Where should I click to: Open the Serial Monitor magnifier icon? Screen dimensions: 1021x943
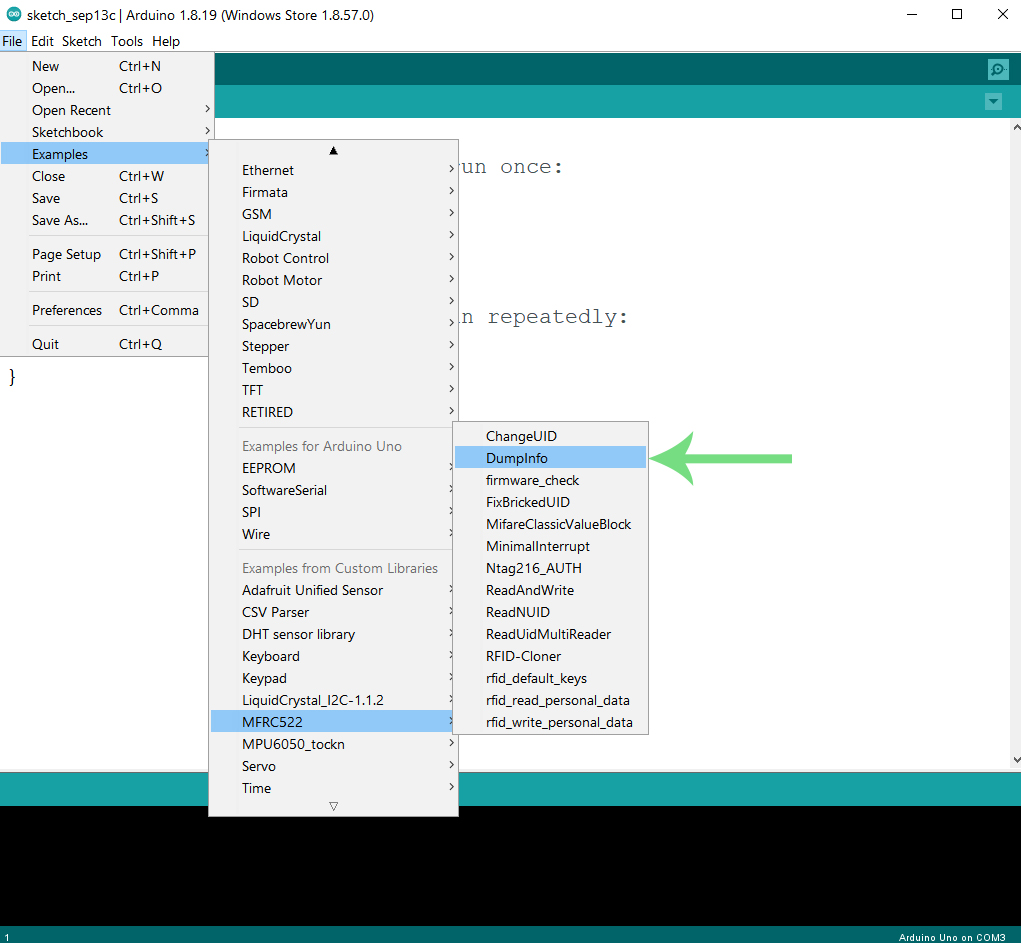pos(998,69)
